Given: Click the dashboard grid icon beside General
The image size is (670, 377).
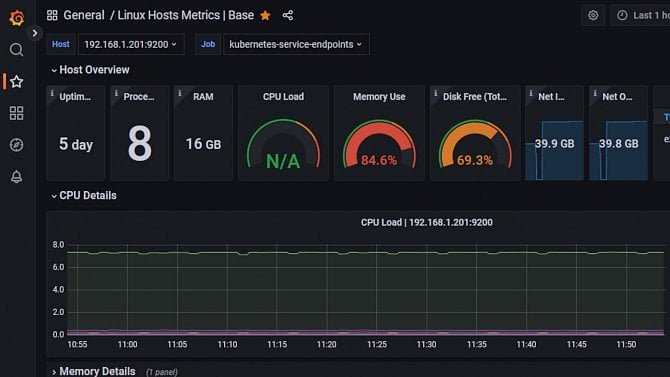Looking at the screenshot, I should tap(52, 15).
